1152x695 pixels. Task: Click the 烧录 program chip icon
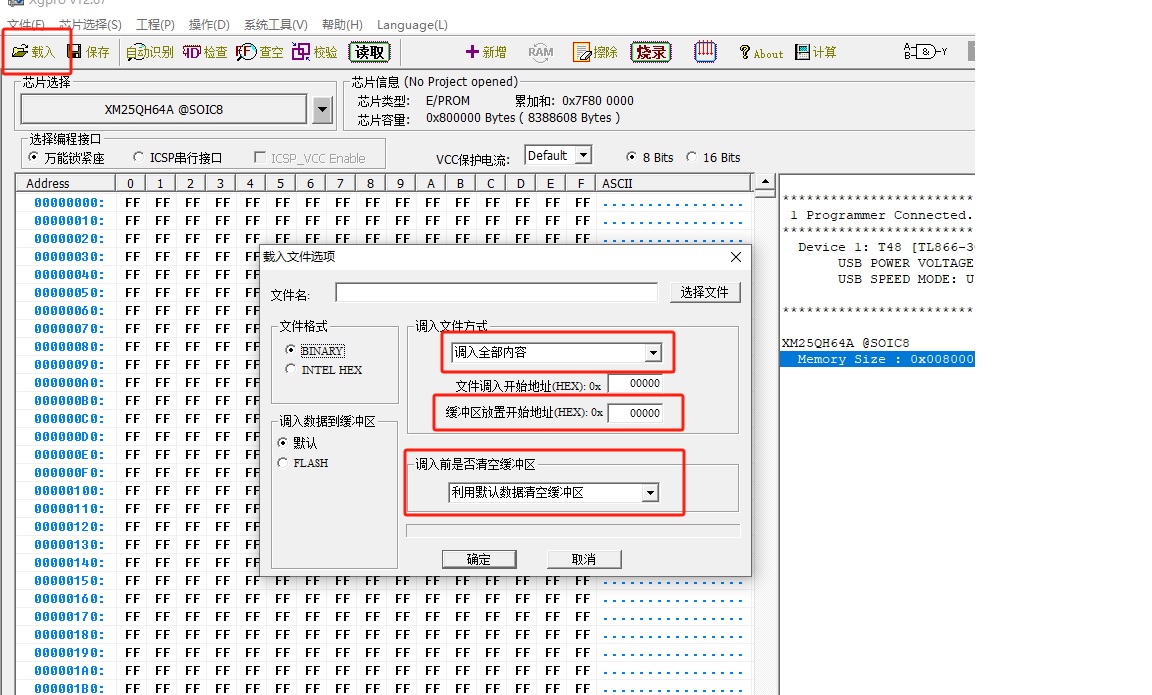650,52
